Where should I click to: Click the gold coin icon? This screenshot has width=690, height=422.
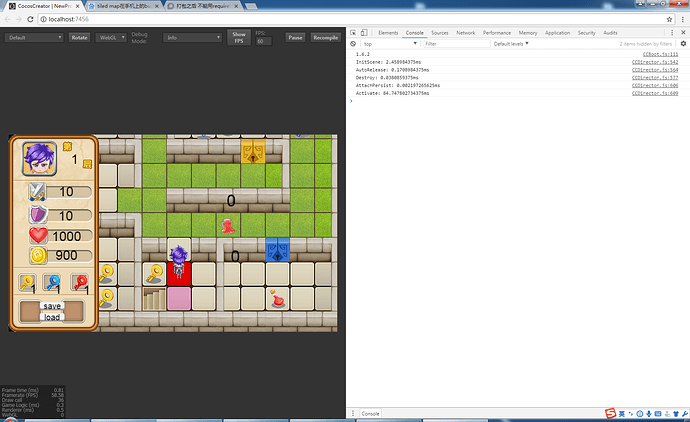pyautogui.click(x=38, y=256)
